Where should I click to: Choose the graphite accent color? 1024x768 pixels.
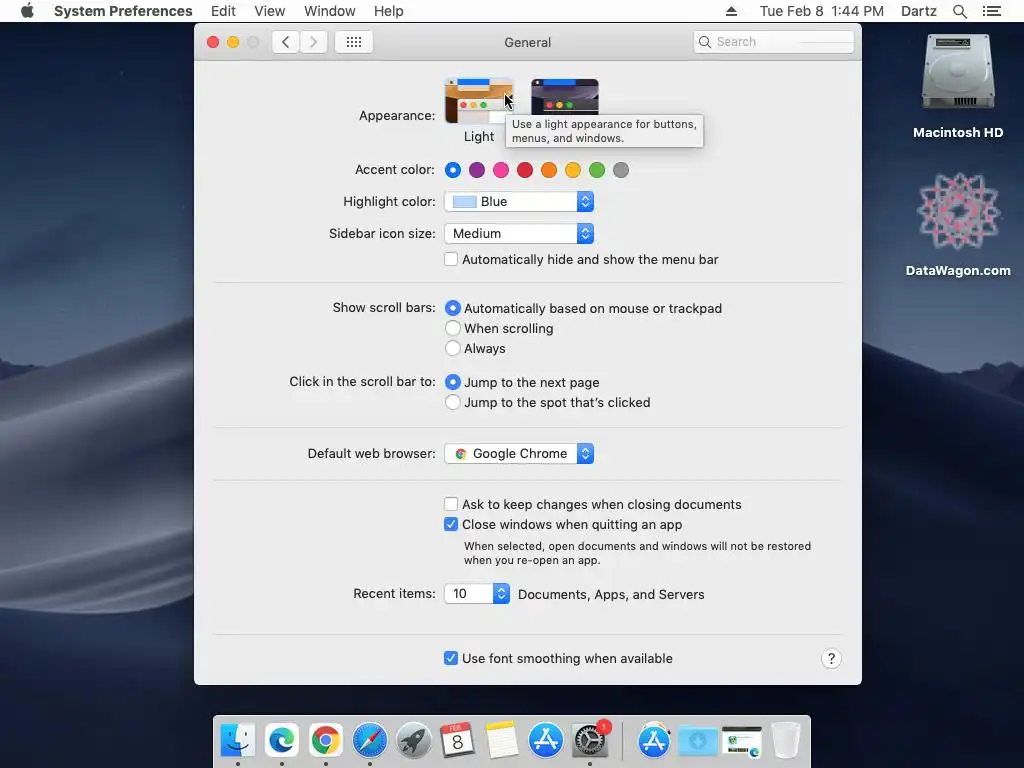pos(621,170)
